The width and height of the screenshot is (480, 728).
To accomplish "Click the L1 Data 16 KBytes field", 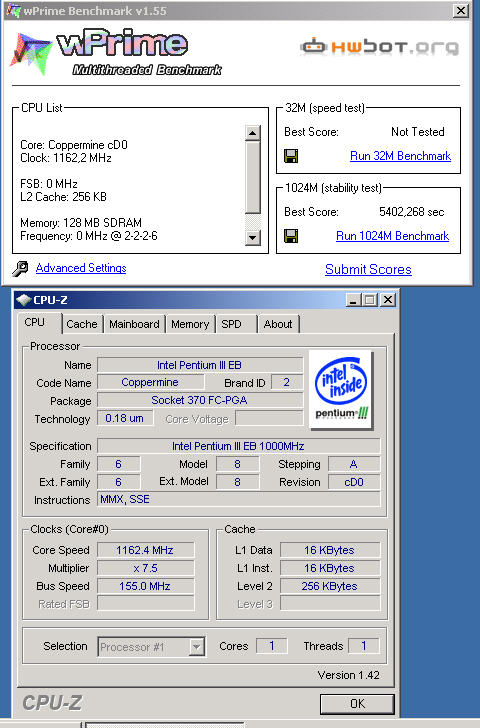I will (x=330, y=550).
